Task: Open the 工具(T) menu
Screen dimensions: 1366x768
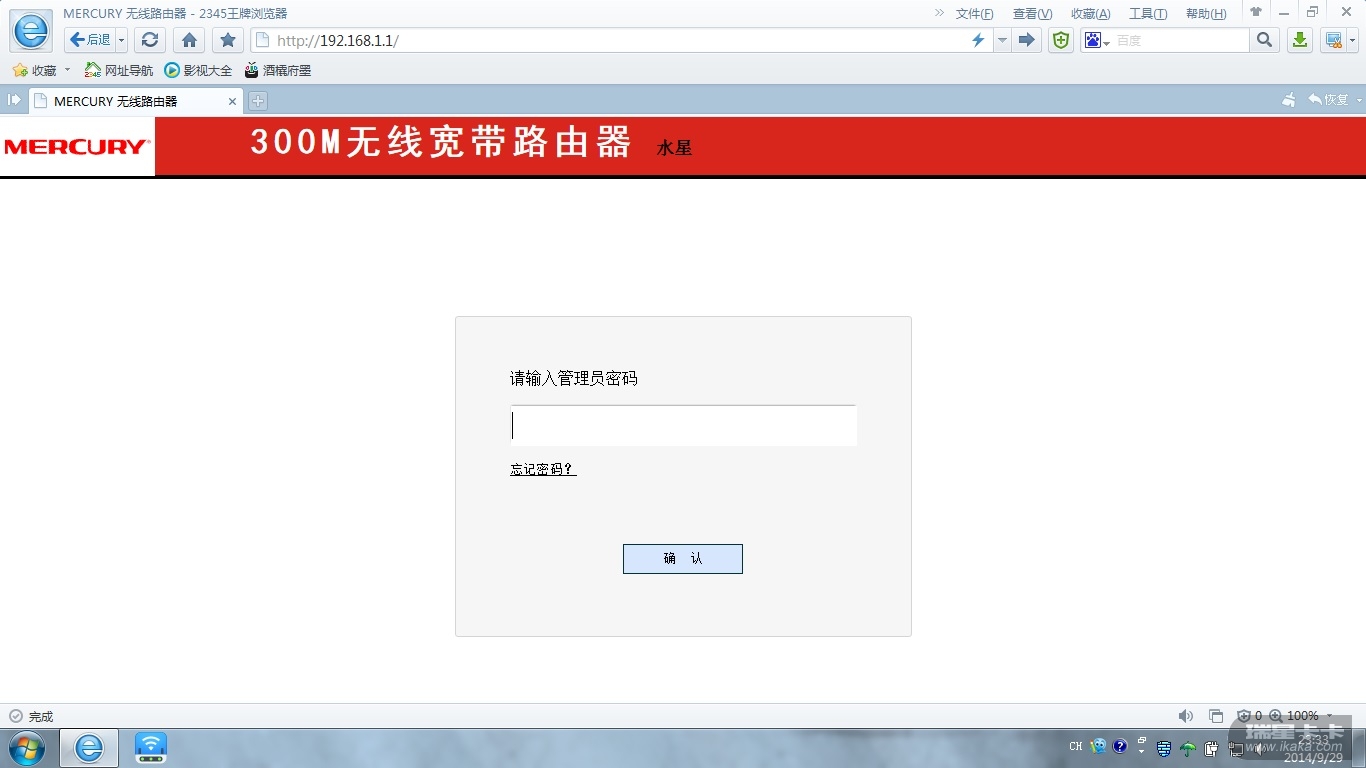Action: 1148,14
